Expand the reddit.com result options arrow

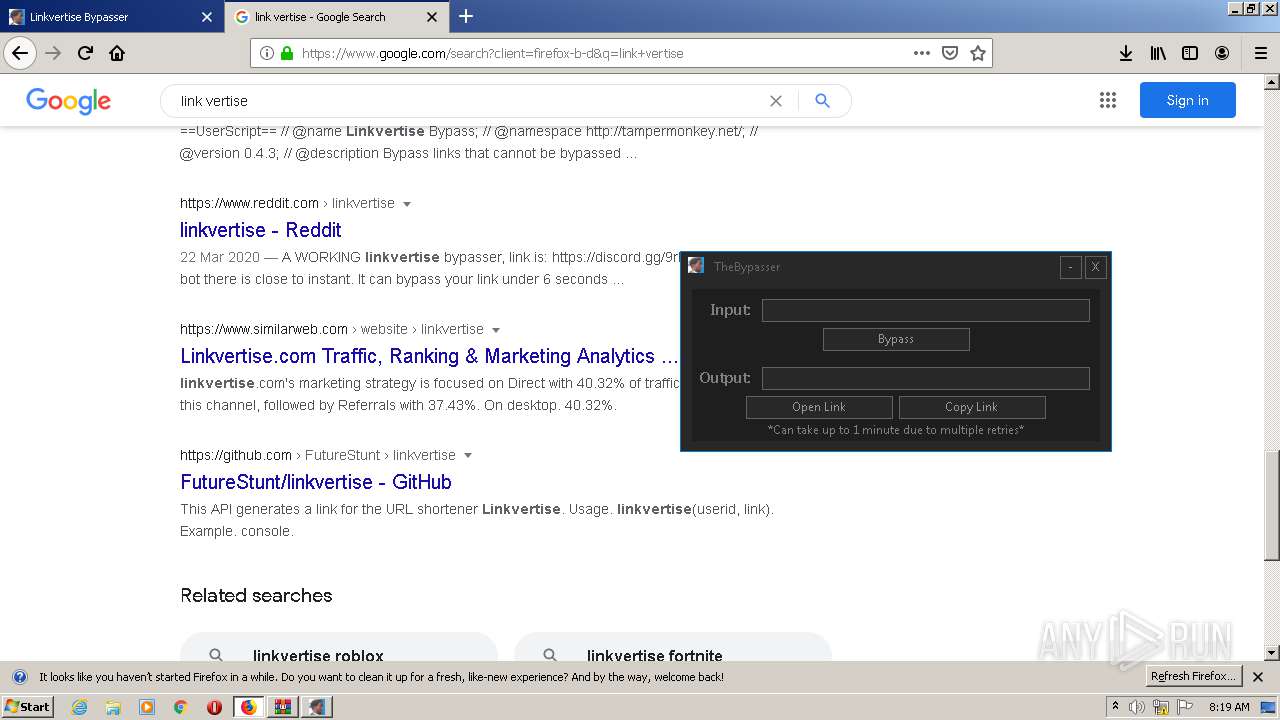pos(407,204)
